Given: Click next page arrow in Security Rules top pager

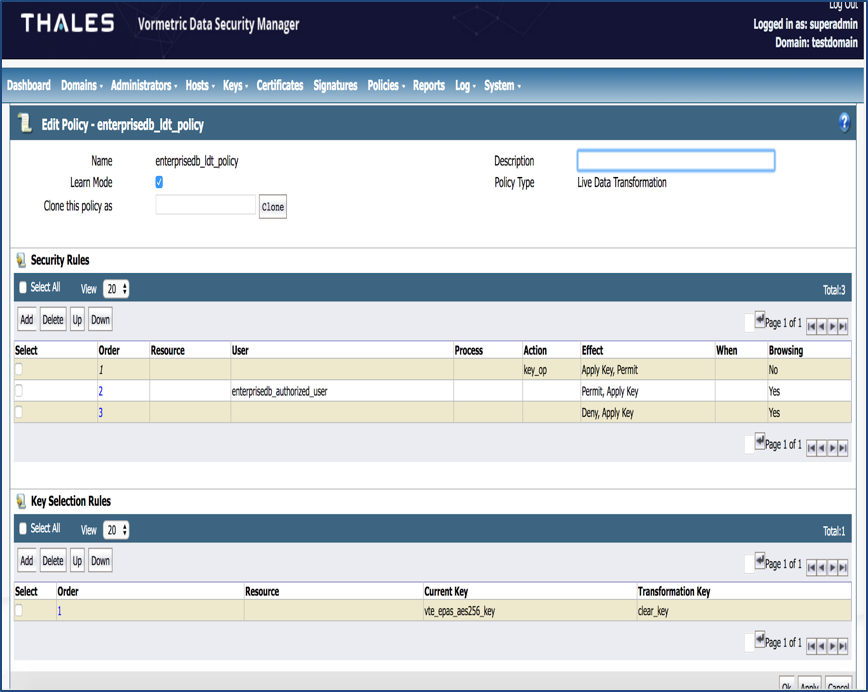Looking at the screenshot, I should click(833, 326).
